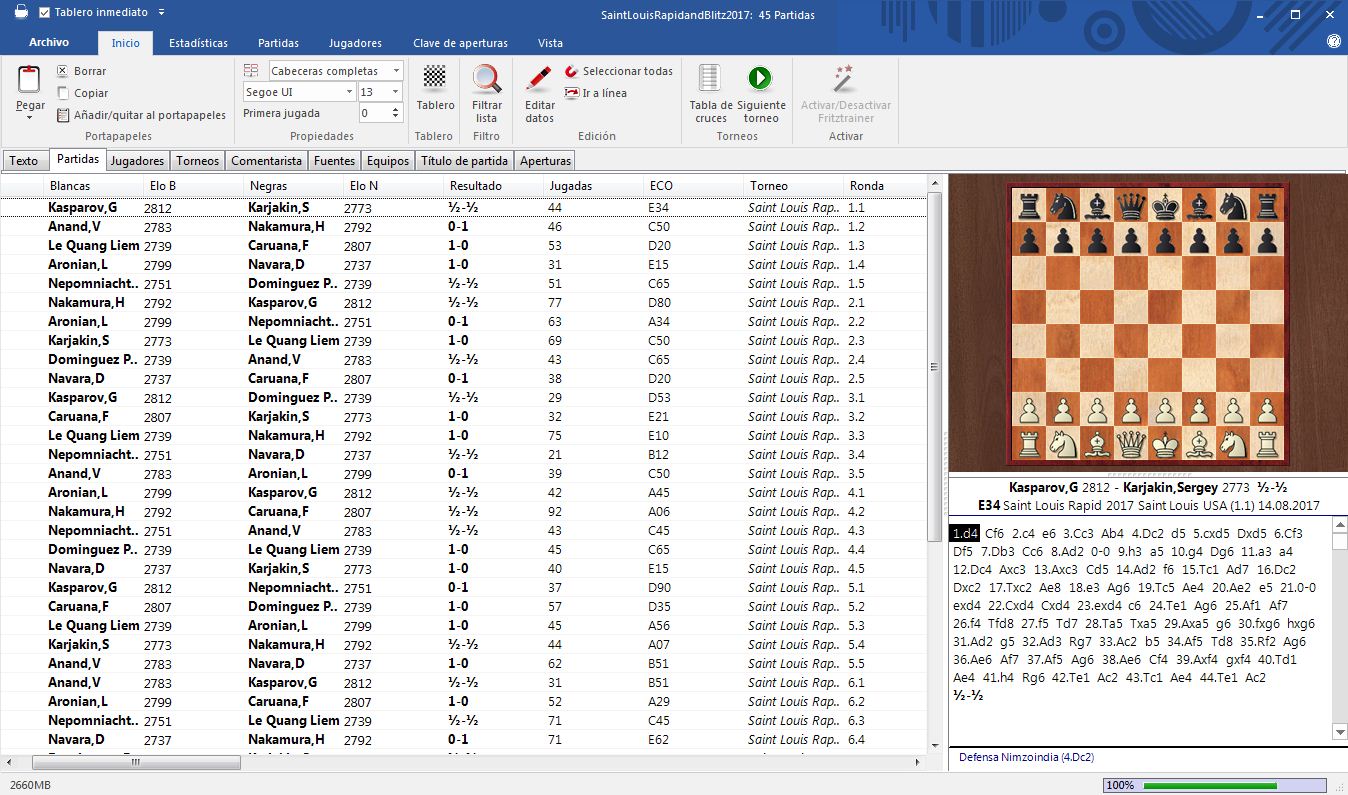1348x795 pixels.
Task: Check the Copiar checkbox
Action: pos(60,92)
